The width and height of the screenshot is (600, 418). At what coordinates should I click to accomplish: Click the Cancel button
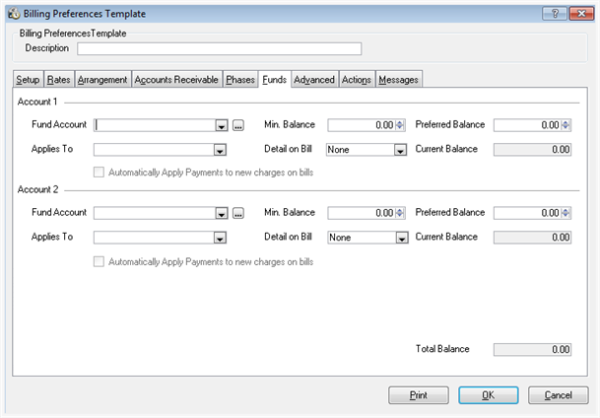(x=558, y=395)
